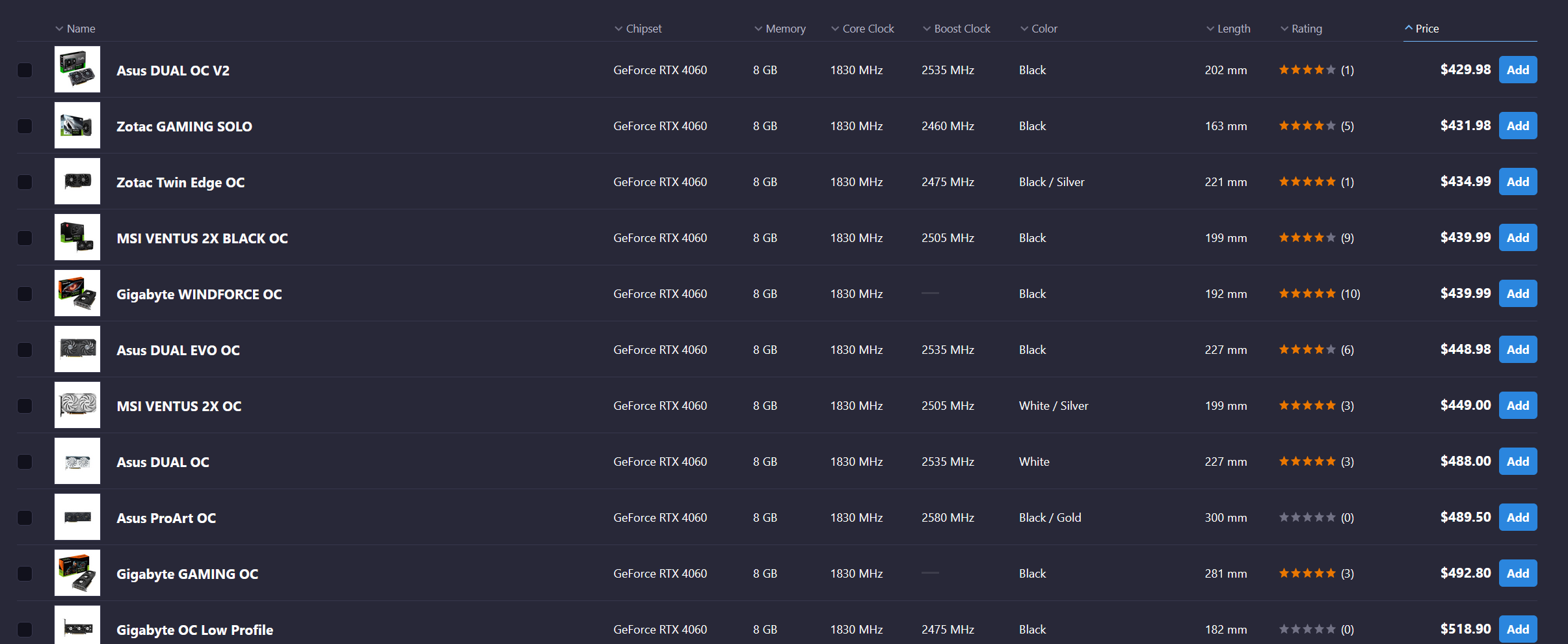Image resolution: width=1568 pixels, height=644 pixels.
Task: Open Gigabyte GAMING OC link
Action: pyautogui.click(x=187, y=574)
